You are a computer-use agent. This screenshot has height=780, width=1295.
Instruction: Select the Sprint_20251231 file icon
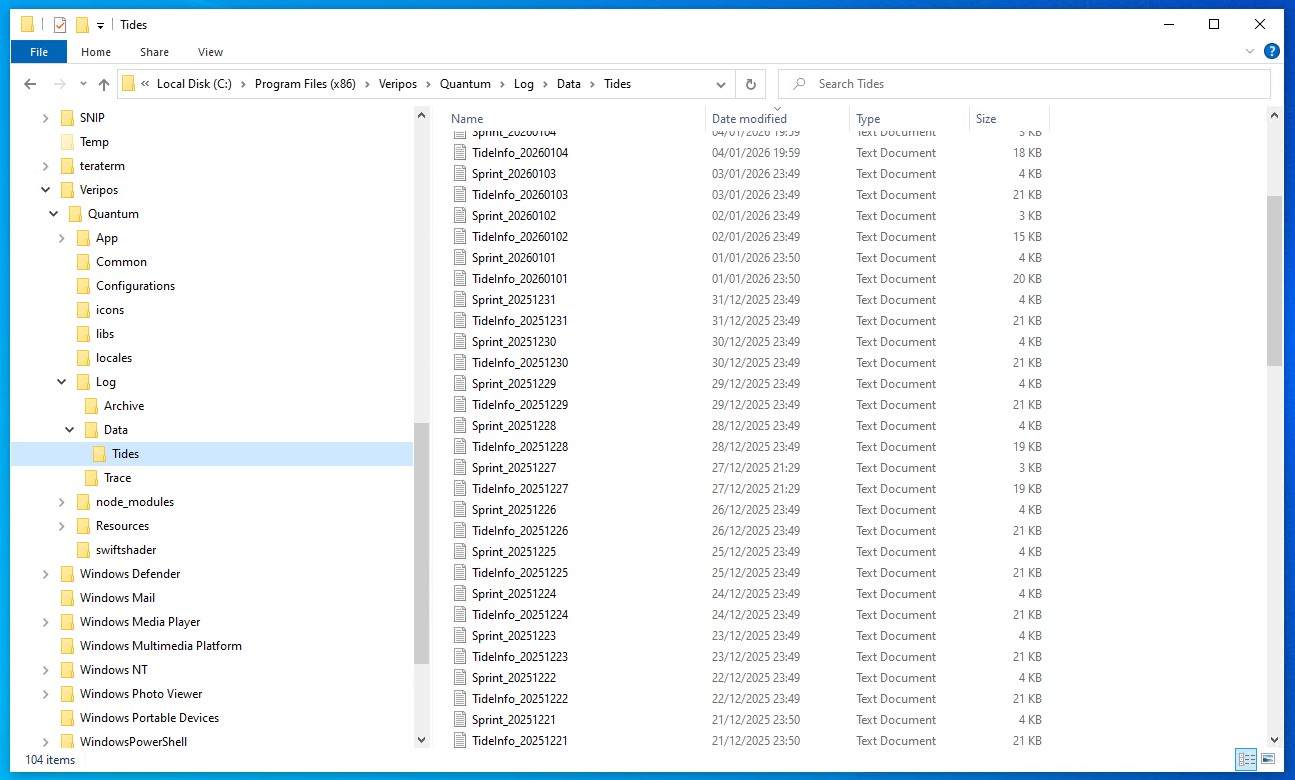click(x=460, y=300)
